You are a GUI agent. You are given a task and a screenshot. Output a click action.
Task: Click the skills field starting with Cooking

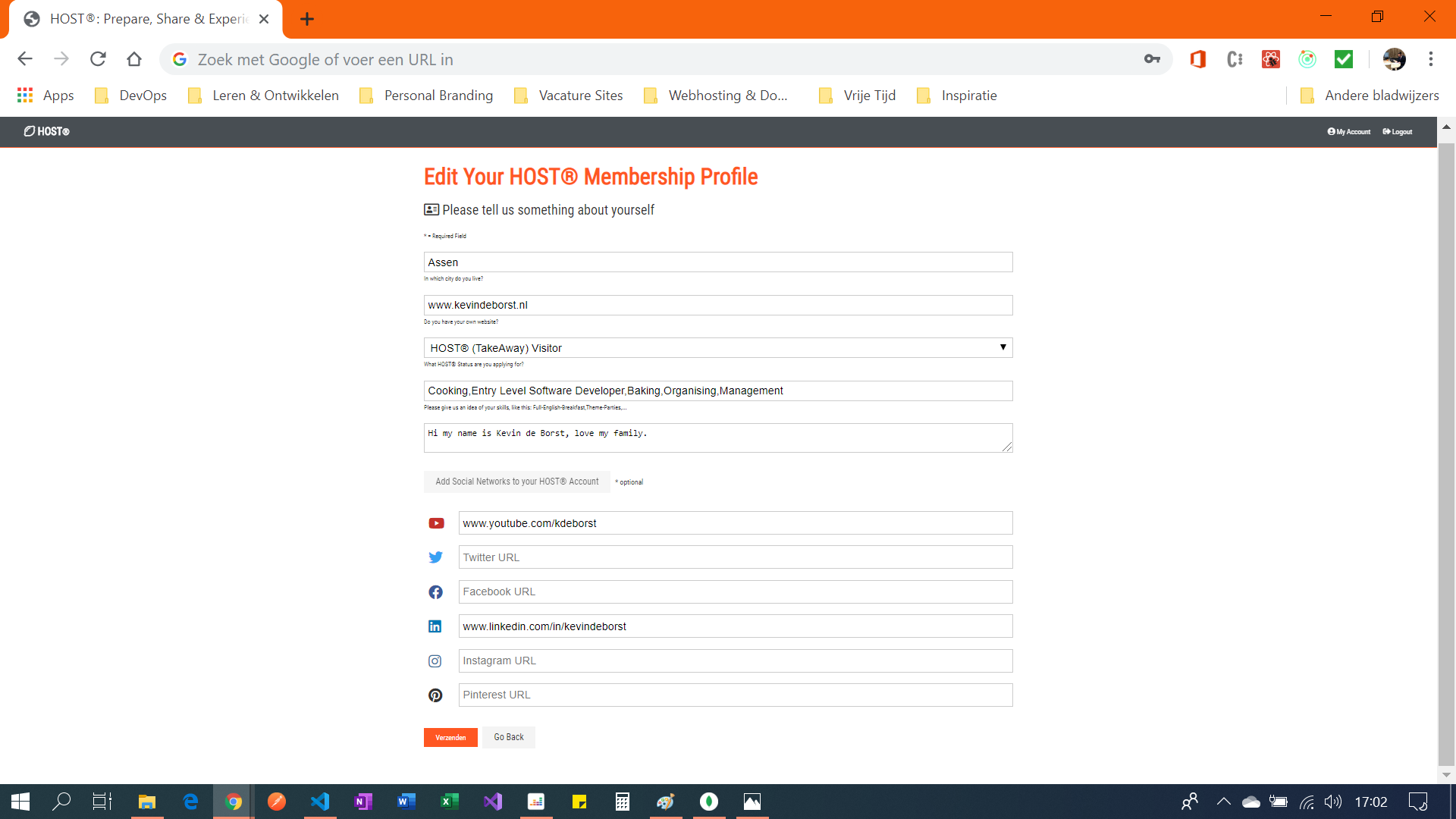click(x=718, y=391)
